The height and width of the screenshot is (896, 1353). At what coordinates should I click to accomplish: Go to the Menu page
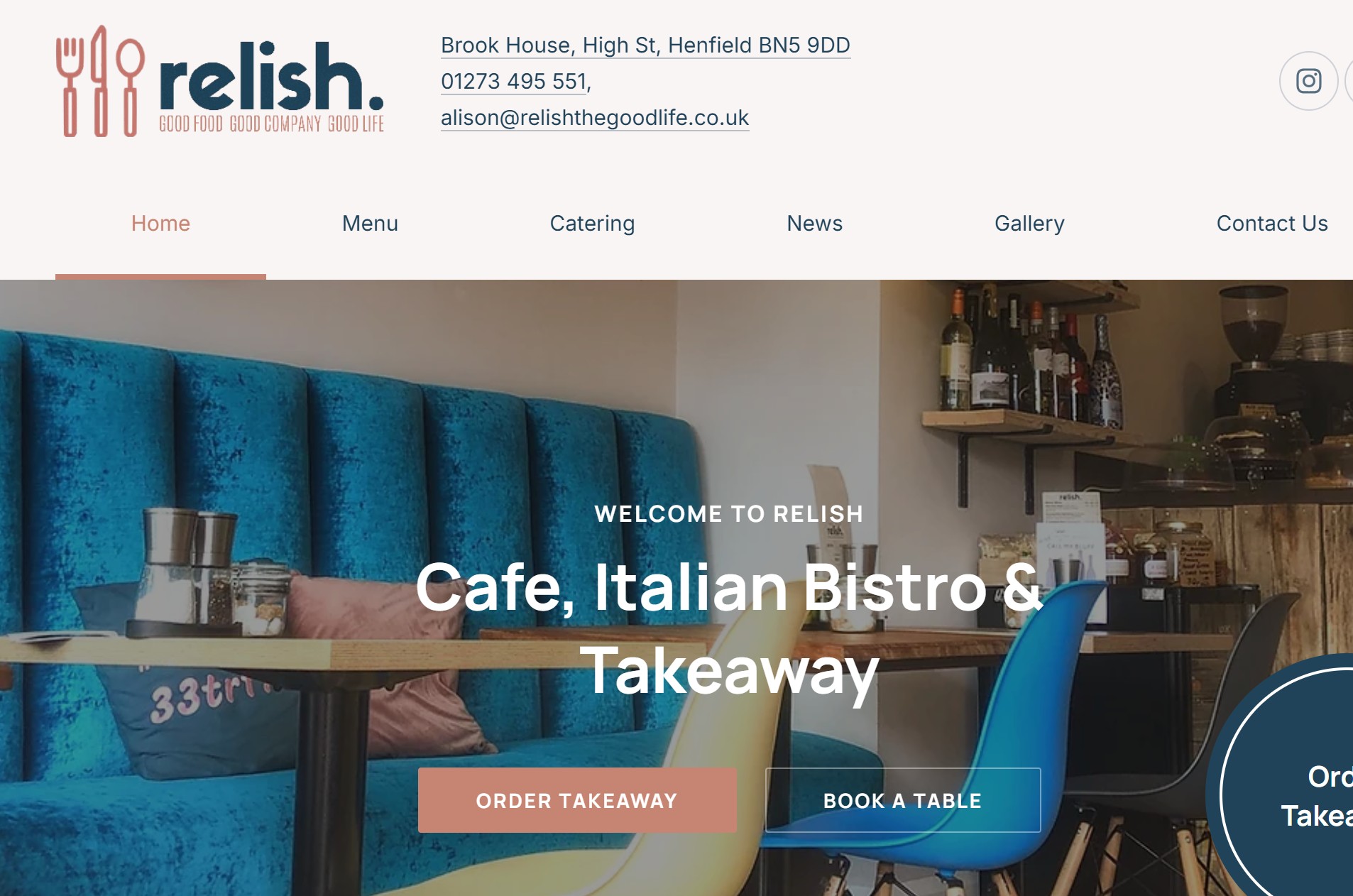370,223
